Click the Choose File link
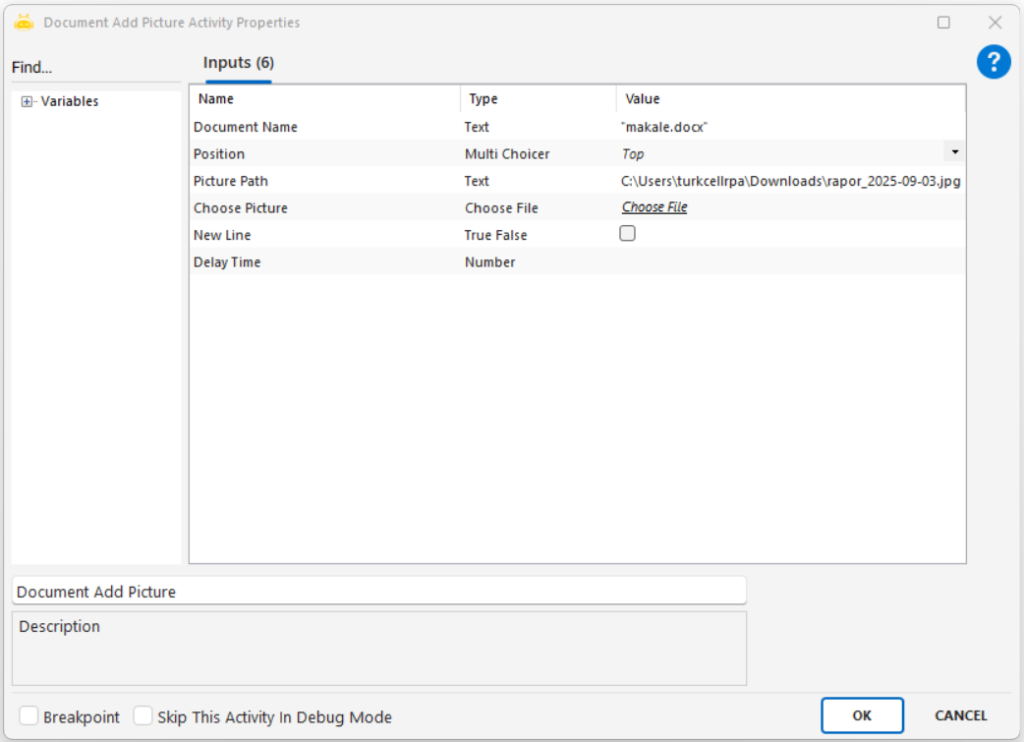This screenshot has width=1024, height=742. tap(654, 208)
